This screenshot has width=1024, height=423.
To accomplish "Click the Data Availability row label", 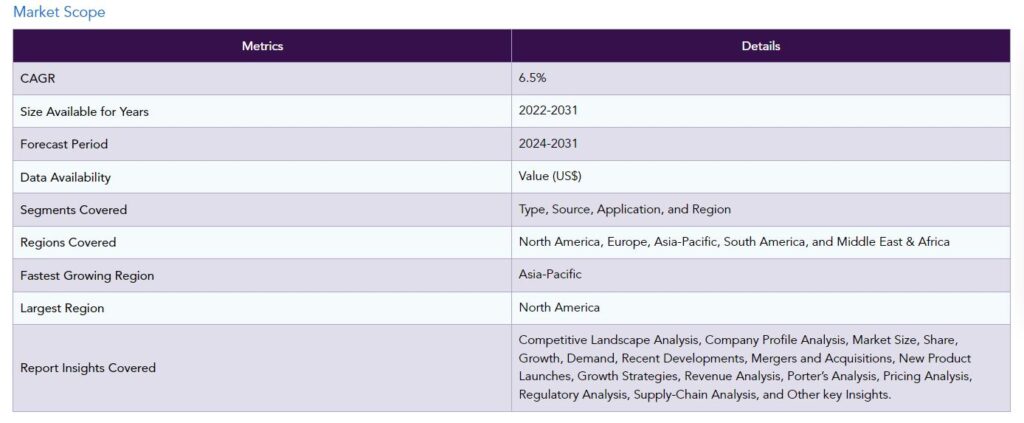I will point(65,177).
